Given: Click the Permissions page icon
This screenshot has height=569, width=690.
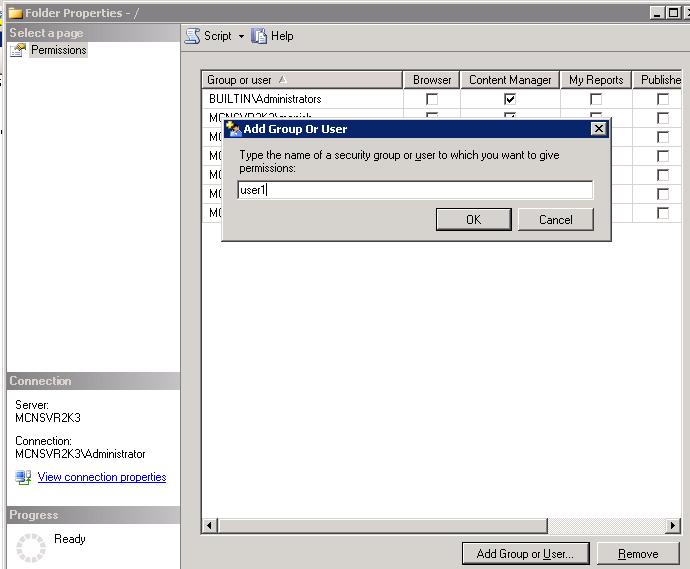Looking at the screenshot, I should coord(18,50).
